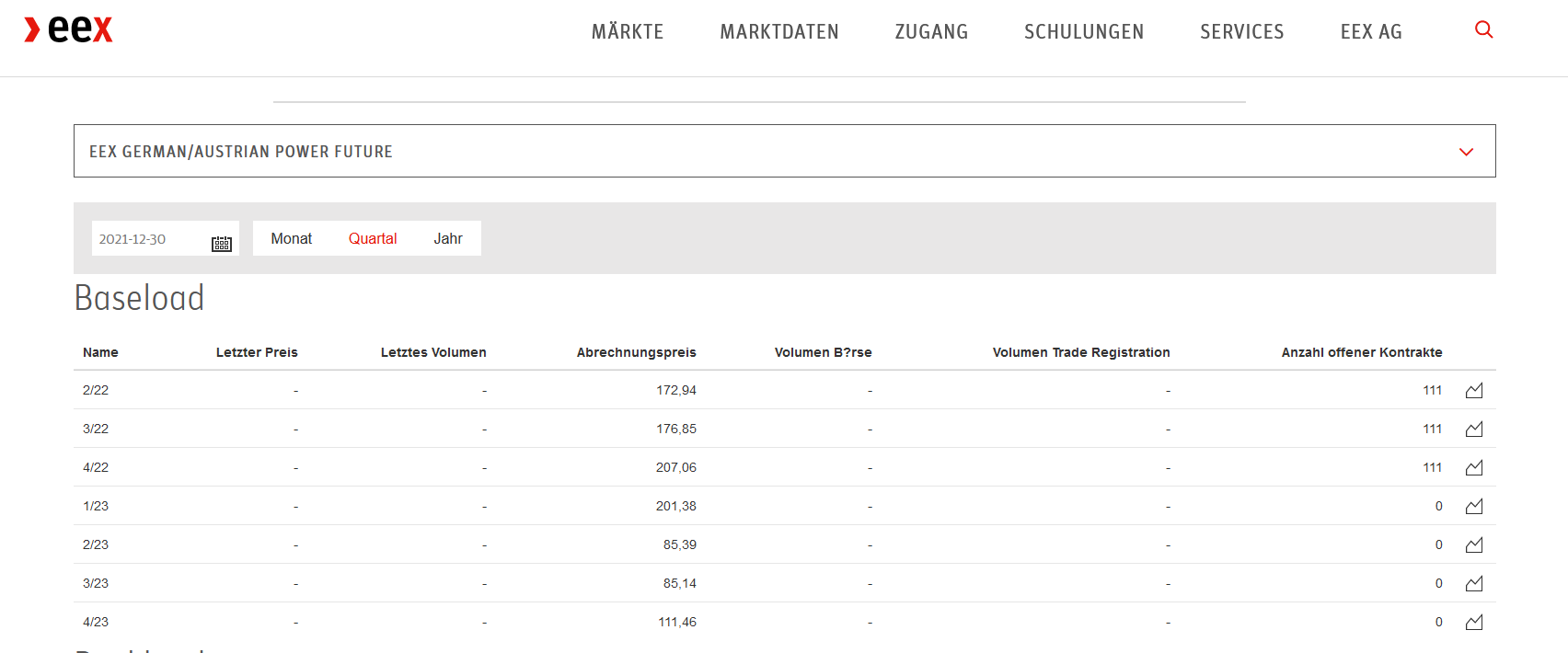
Task: Open the calendar date picker icon
Action: click(222, 244)
